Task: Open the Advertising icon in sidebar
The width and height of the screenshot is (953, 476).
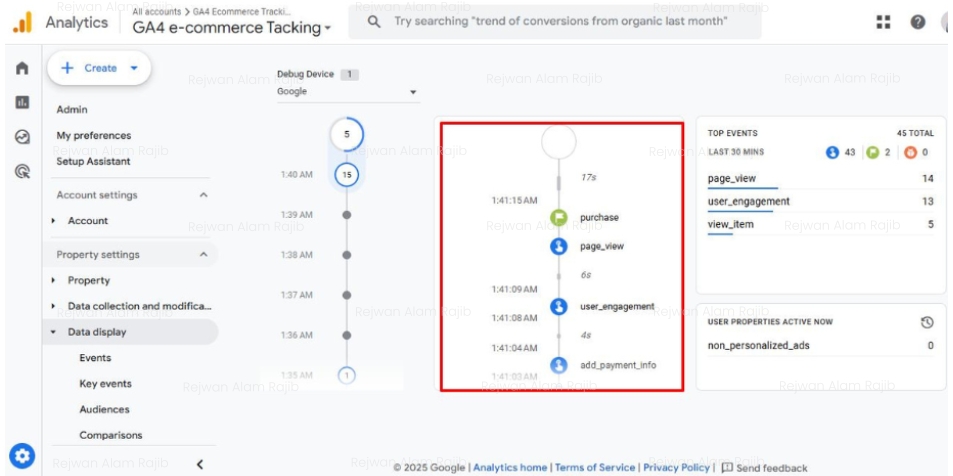Action: [x=20, y=171]
